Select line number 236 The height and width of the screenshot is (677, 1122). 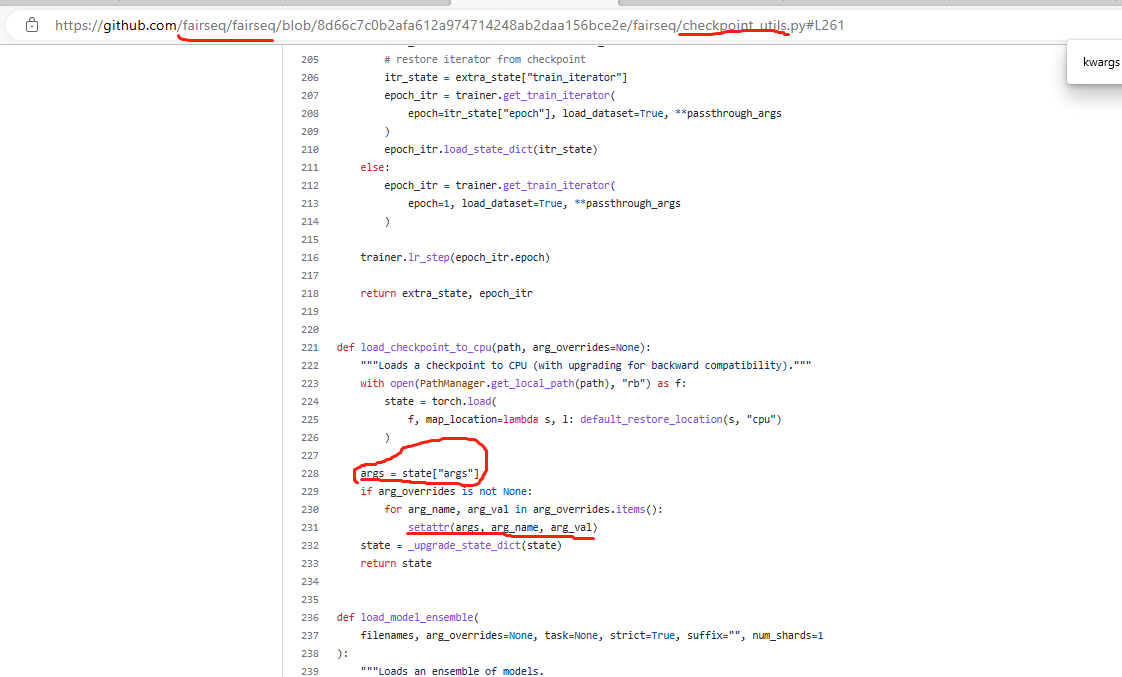click(x=310, y=617)
